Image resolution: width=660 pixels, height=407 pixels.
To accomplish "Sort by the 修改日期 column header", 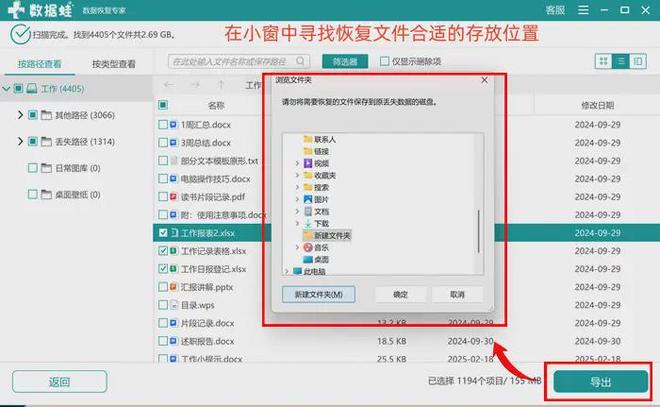I will click(x=597, y=105).
